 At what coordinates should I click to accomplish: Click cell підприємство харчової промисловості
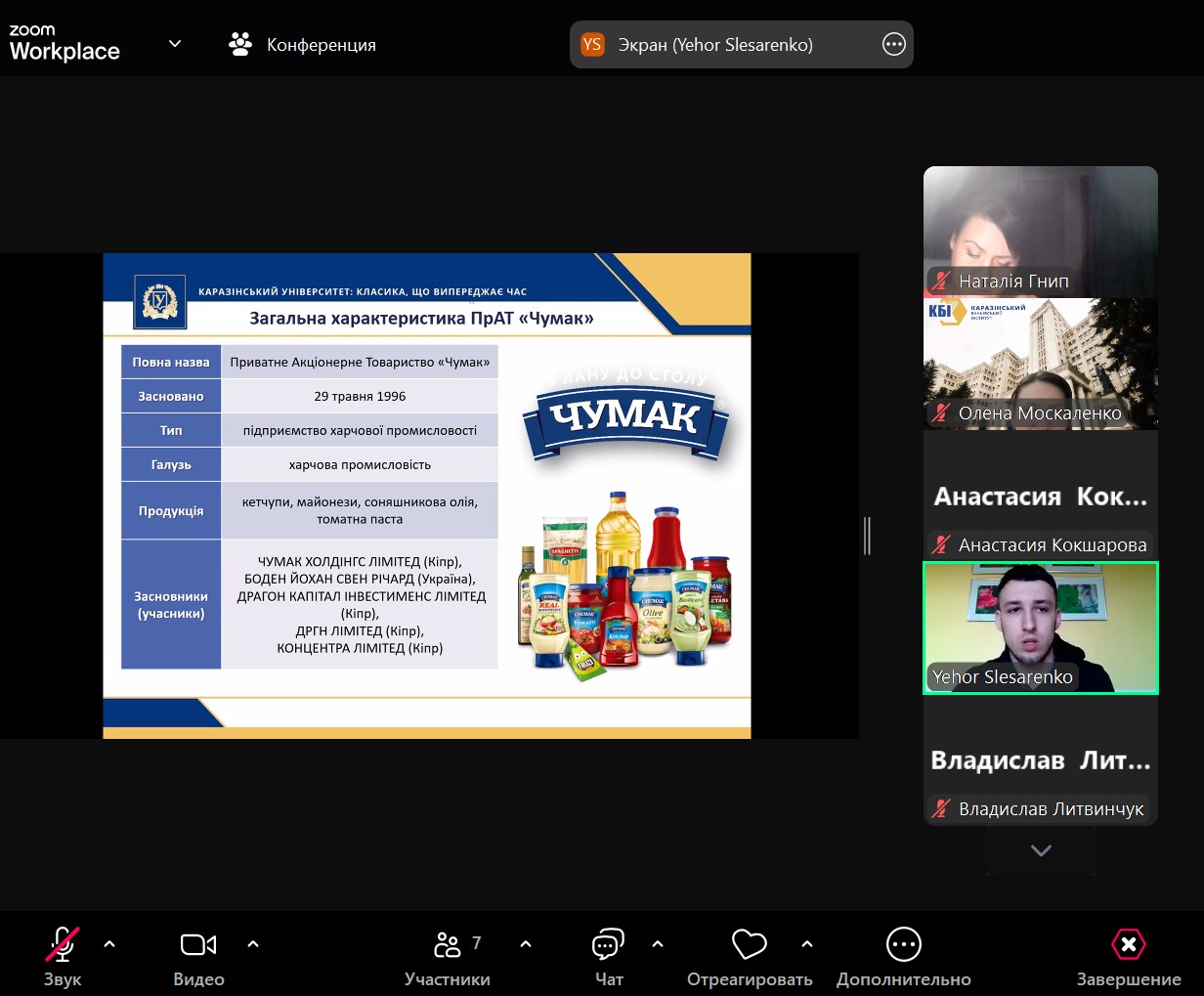[x=360, y=430]
